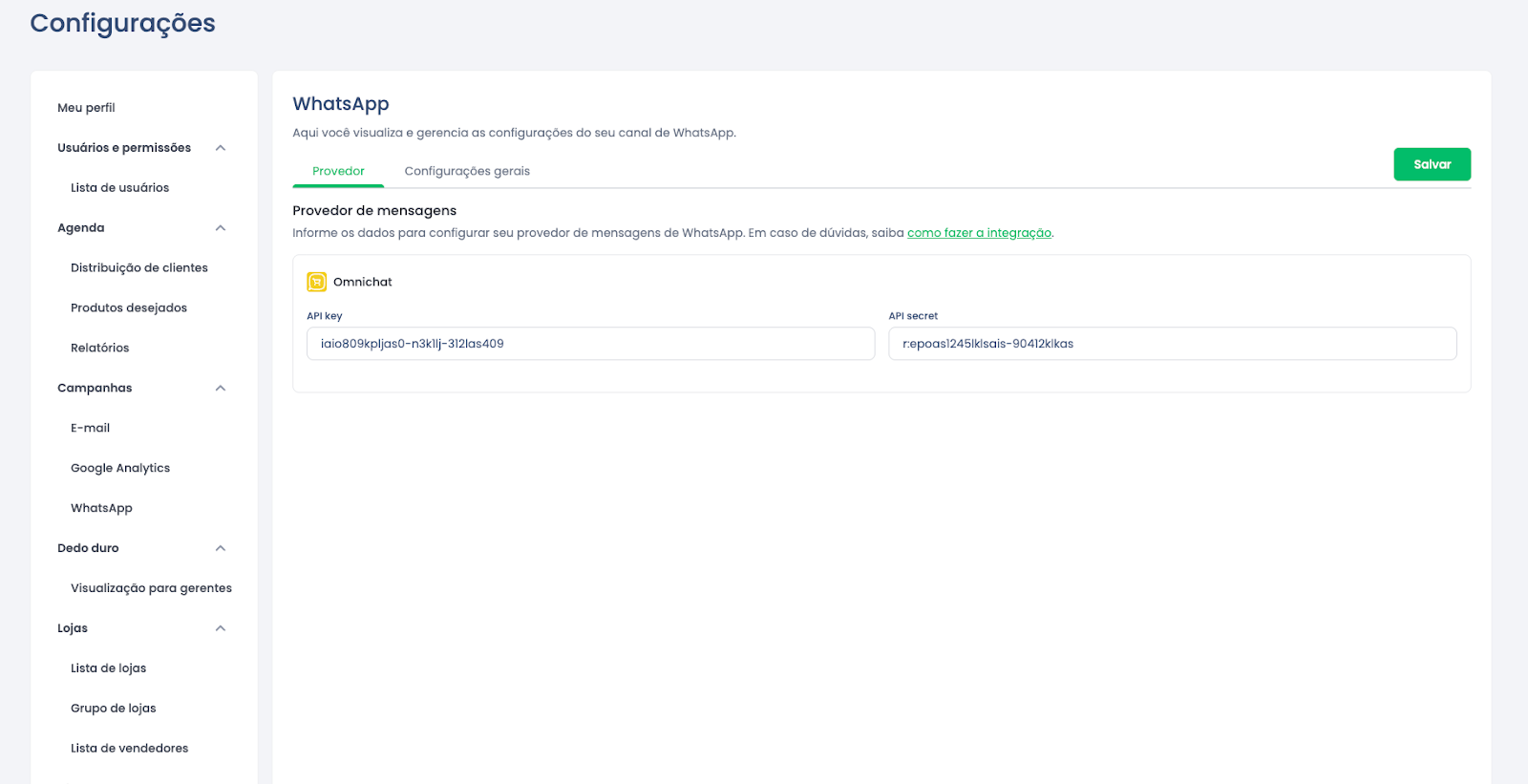This screenshot has width=1528, height=784.
Task: Click the Omnichat provider name
Action: click(363, 283)
